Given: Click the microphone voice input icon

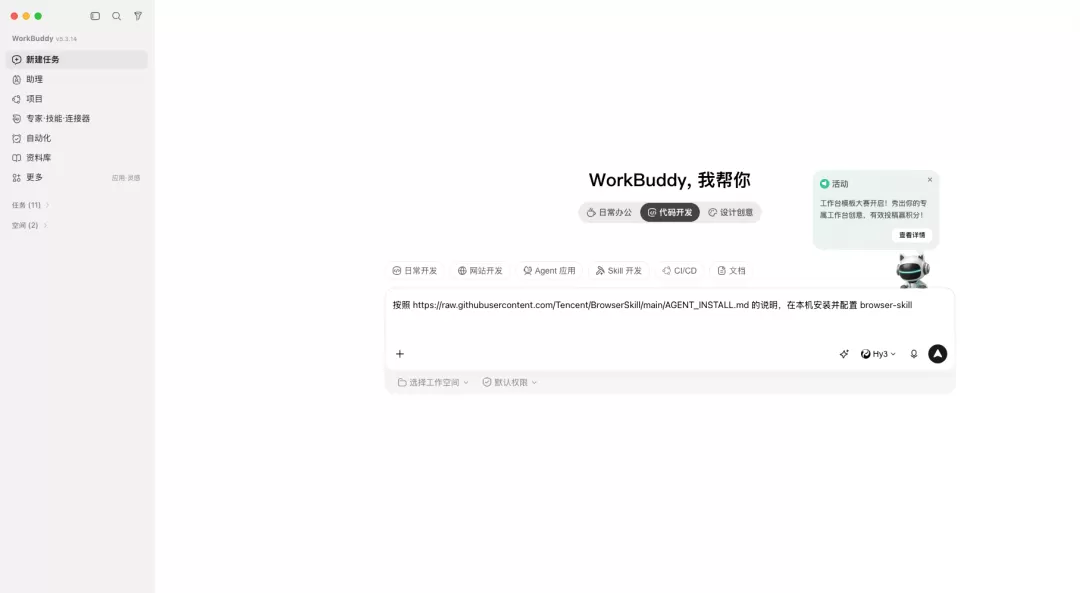Looking at the screenshot, I should click(914, 354).
